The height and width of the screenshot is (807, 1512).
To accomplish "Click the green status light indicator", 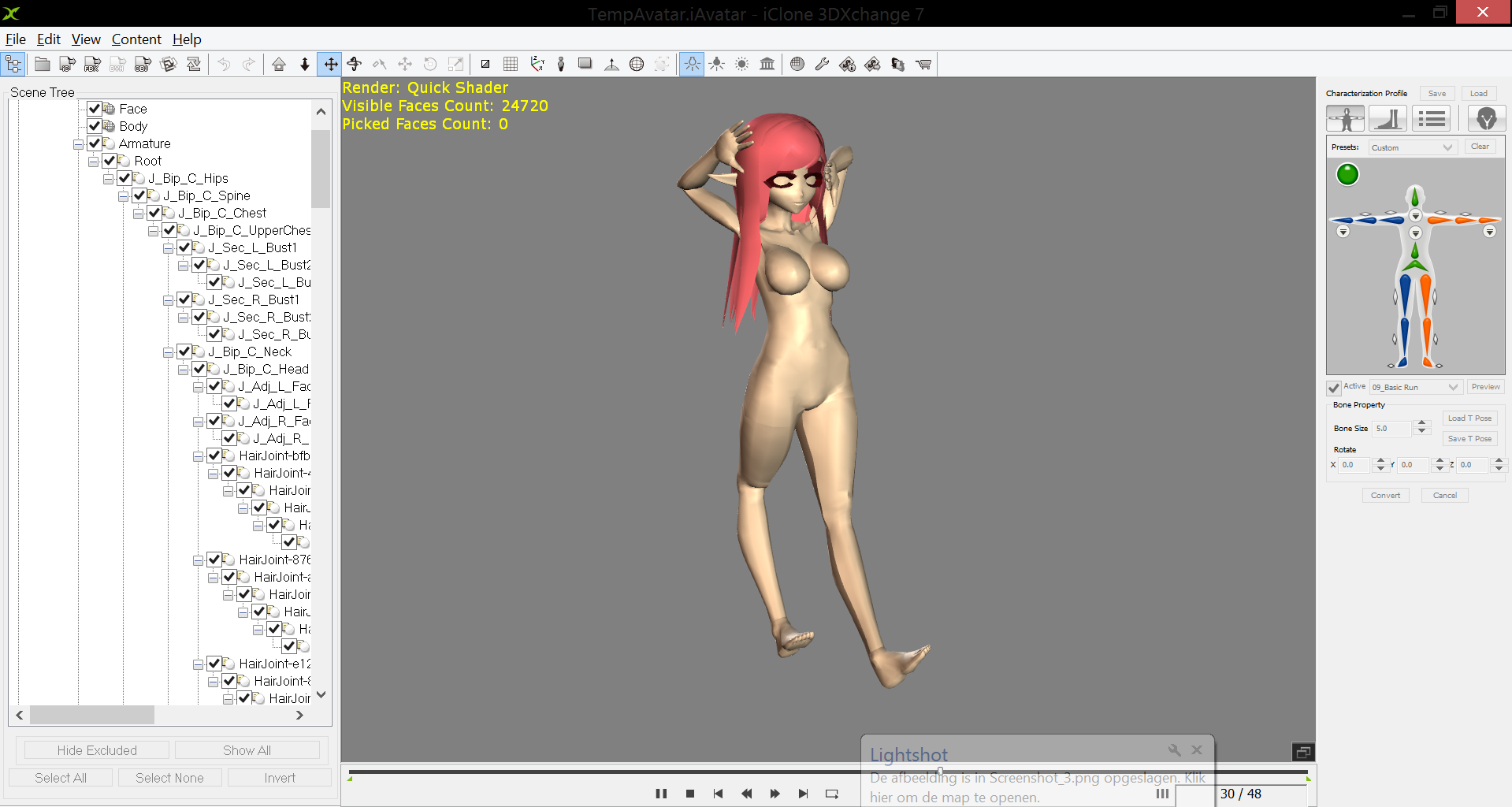I will (1347, 174).
